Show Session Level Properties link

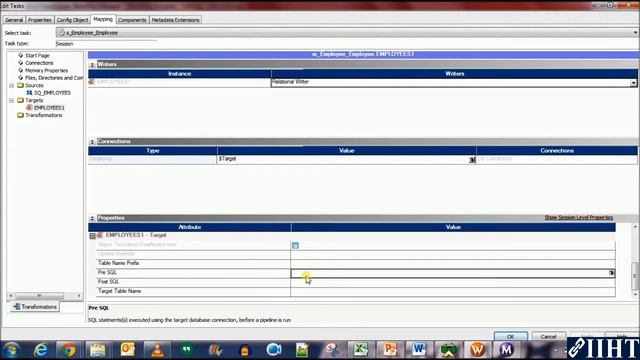click(578, 218)
